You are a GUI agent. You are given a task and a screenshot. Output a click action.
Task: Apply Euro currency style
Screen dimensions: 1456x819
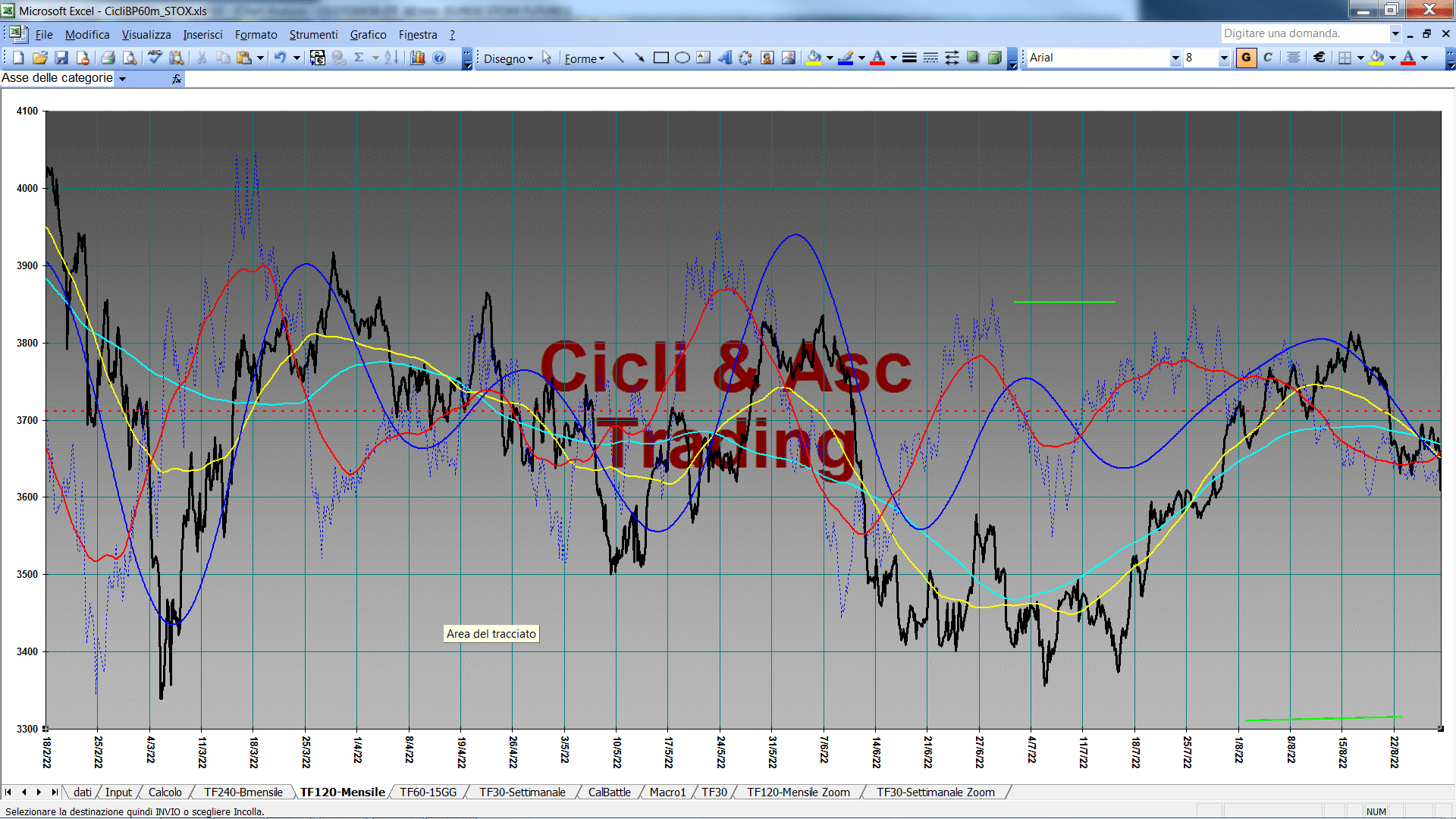coord(1319,58)
